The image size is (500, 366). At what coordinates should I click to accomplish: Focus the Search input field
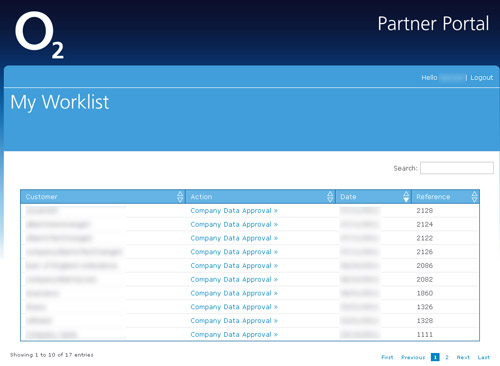(457, 168)
